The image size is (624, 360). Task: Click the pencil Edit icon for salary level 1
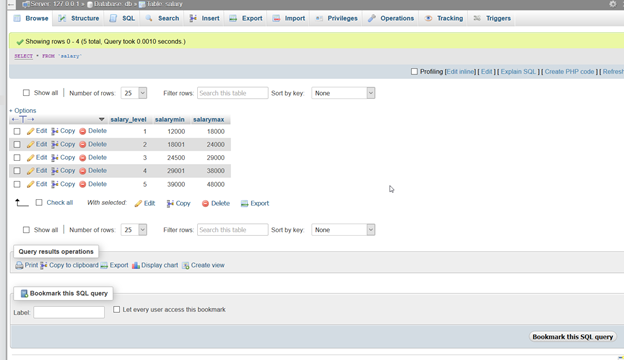(x=31, y=131)
